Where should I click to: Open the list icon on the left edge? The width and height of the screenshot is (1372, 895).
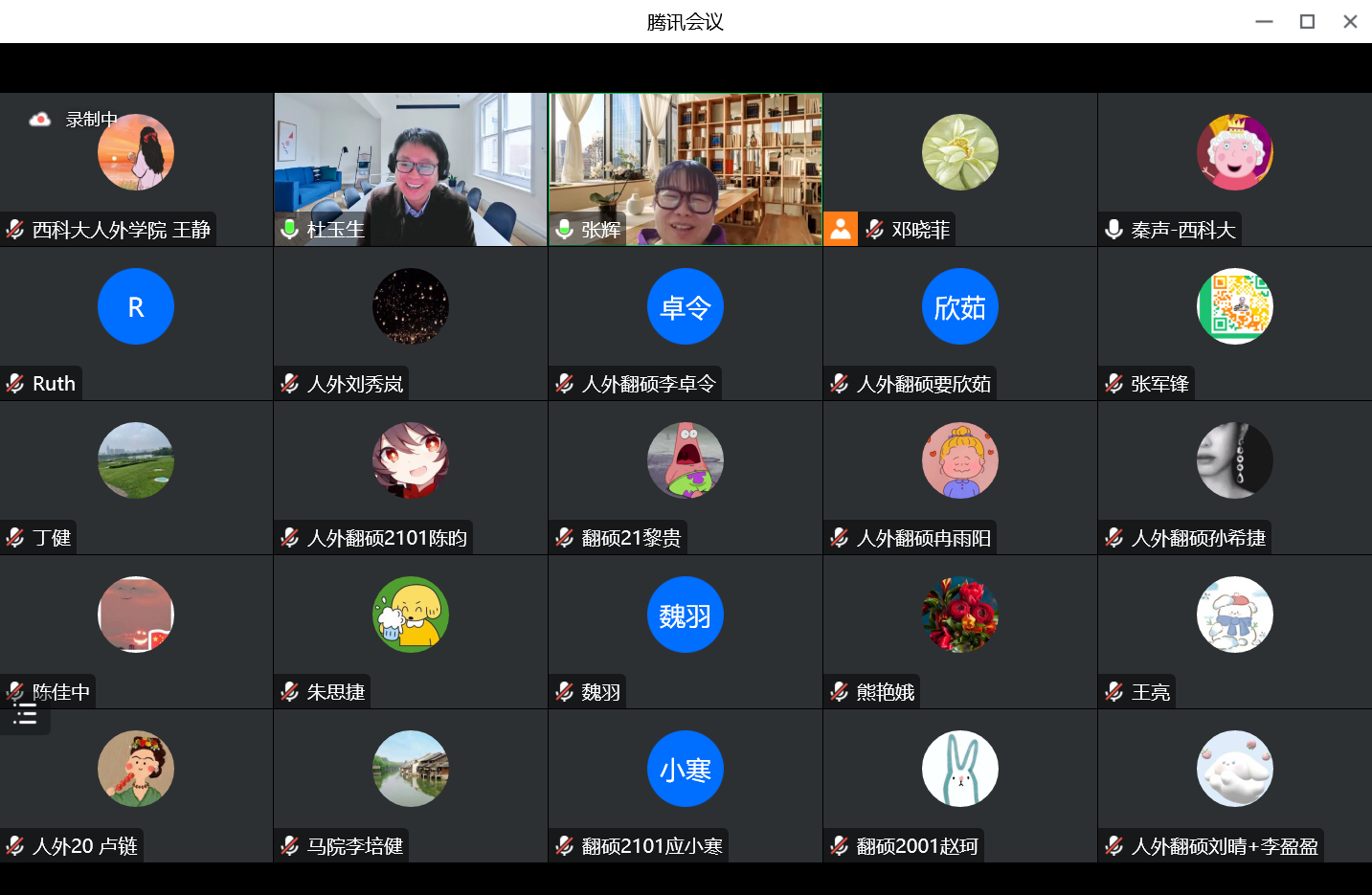coord(25,715)
